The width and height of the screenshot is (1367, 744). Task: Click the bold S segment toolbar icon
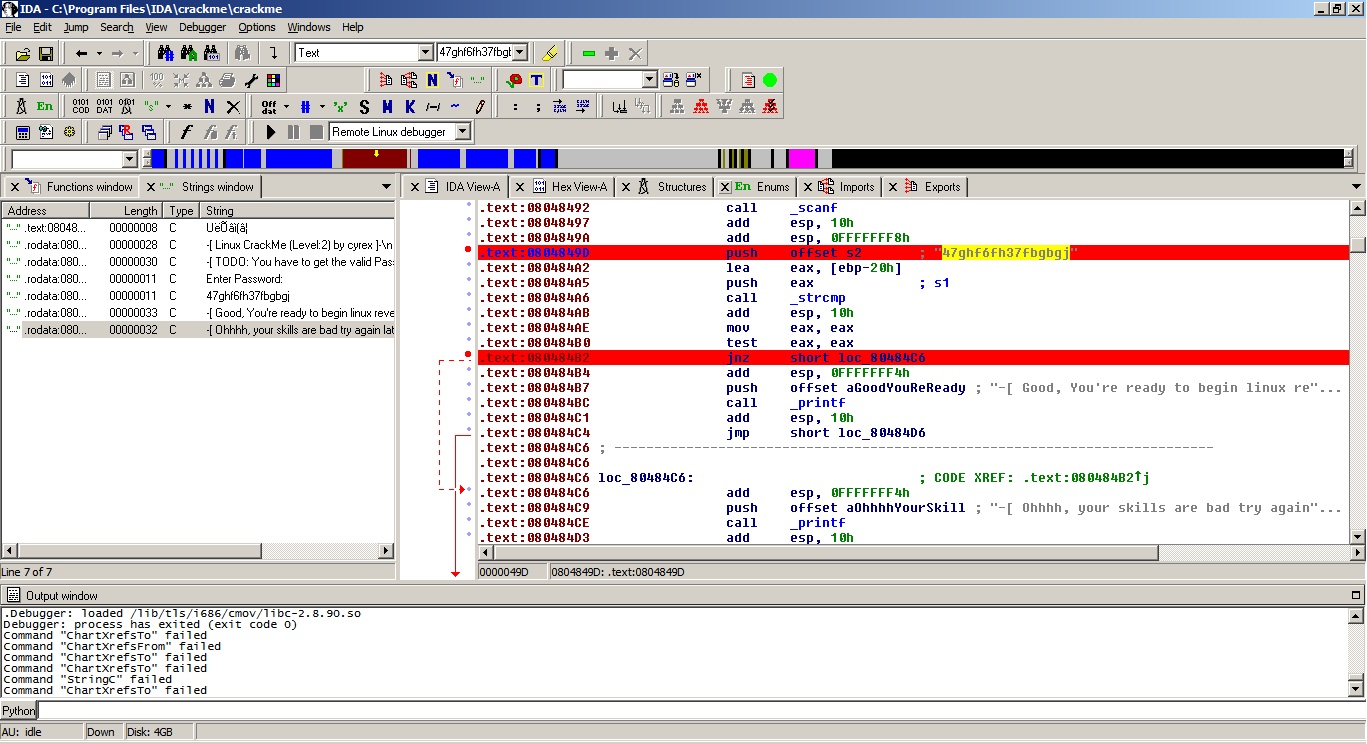click(x=363, y=106)
